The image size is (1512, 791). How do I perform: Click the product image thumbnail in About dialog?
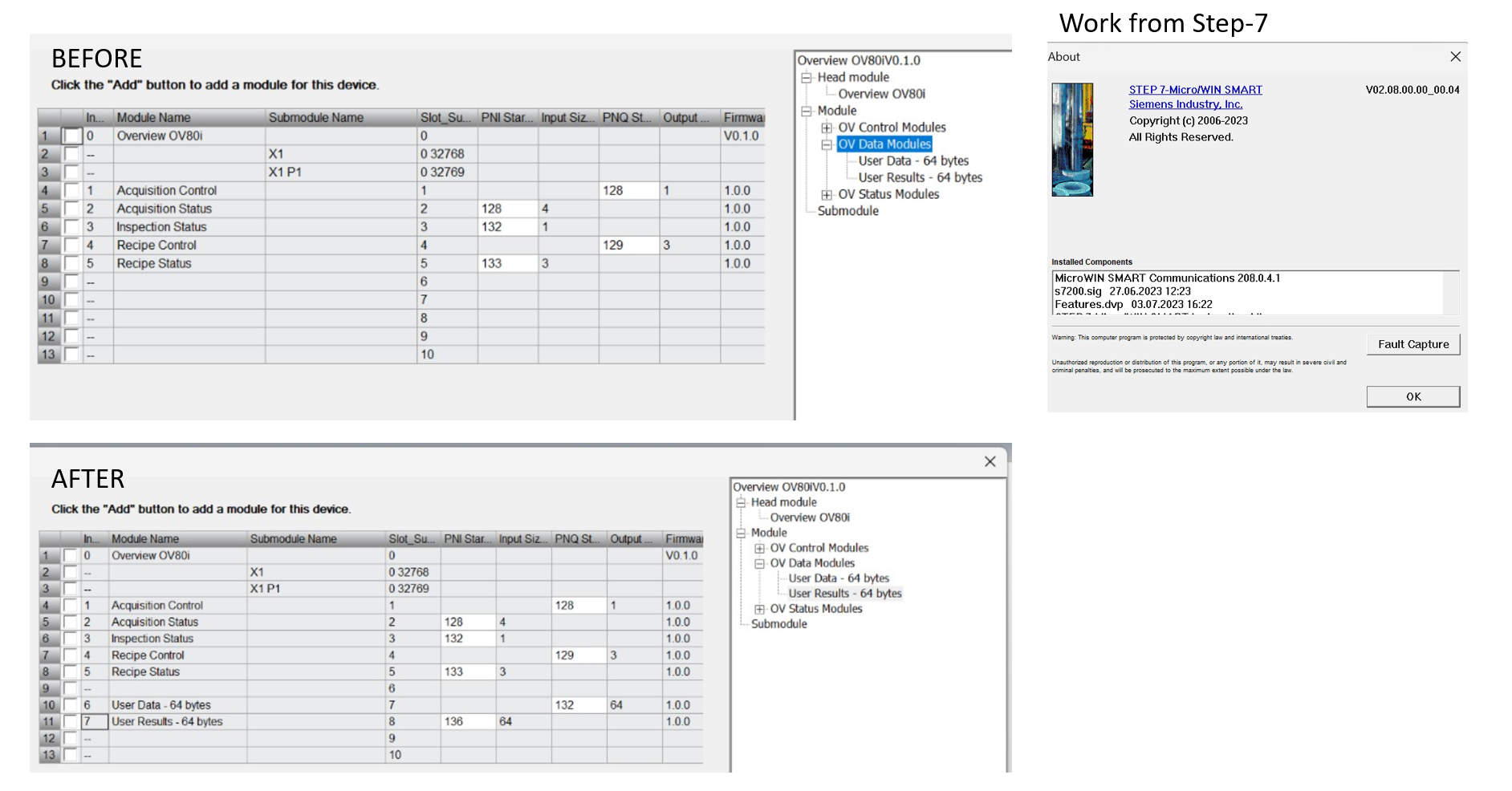(x=1071, y=140)
